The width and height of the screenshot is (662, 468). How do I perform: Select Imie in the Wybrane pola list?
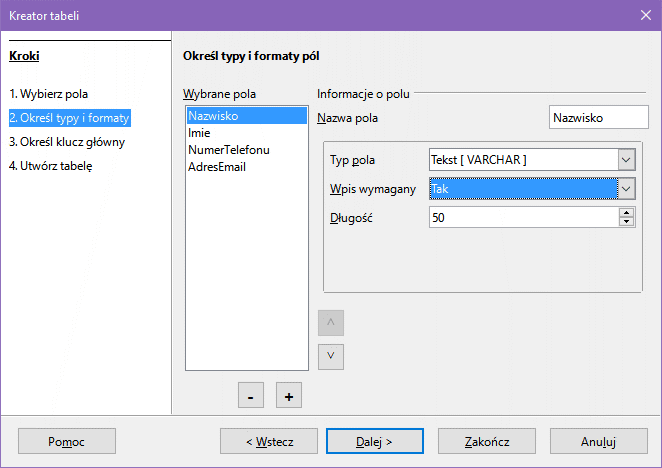point(199,133)
